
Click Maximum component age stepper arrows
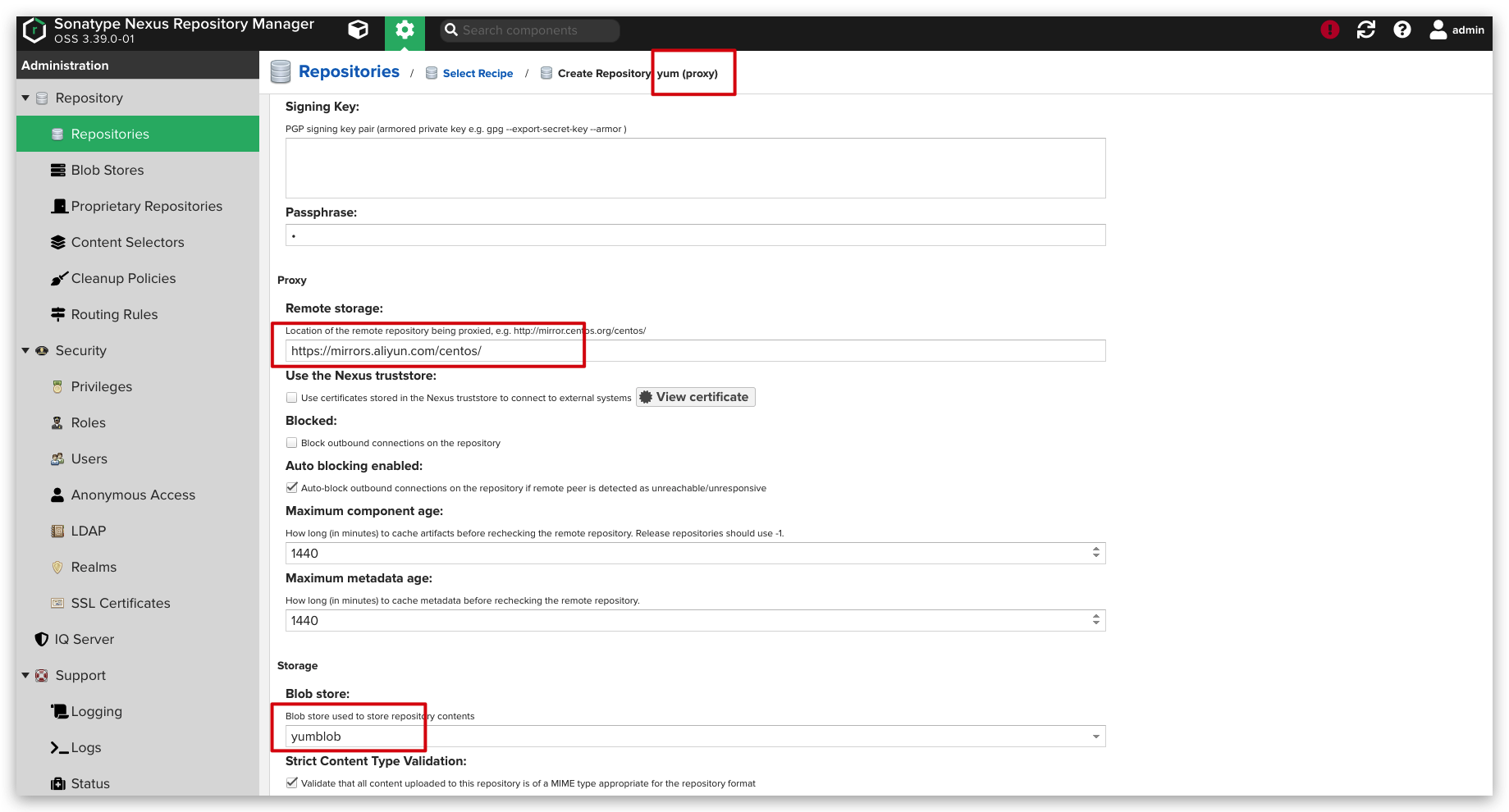point(1095,554)
